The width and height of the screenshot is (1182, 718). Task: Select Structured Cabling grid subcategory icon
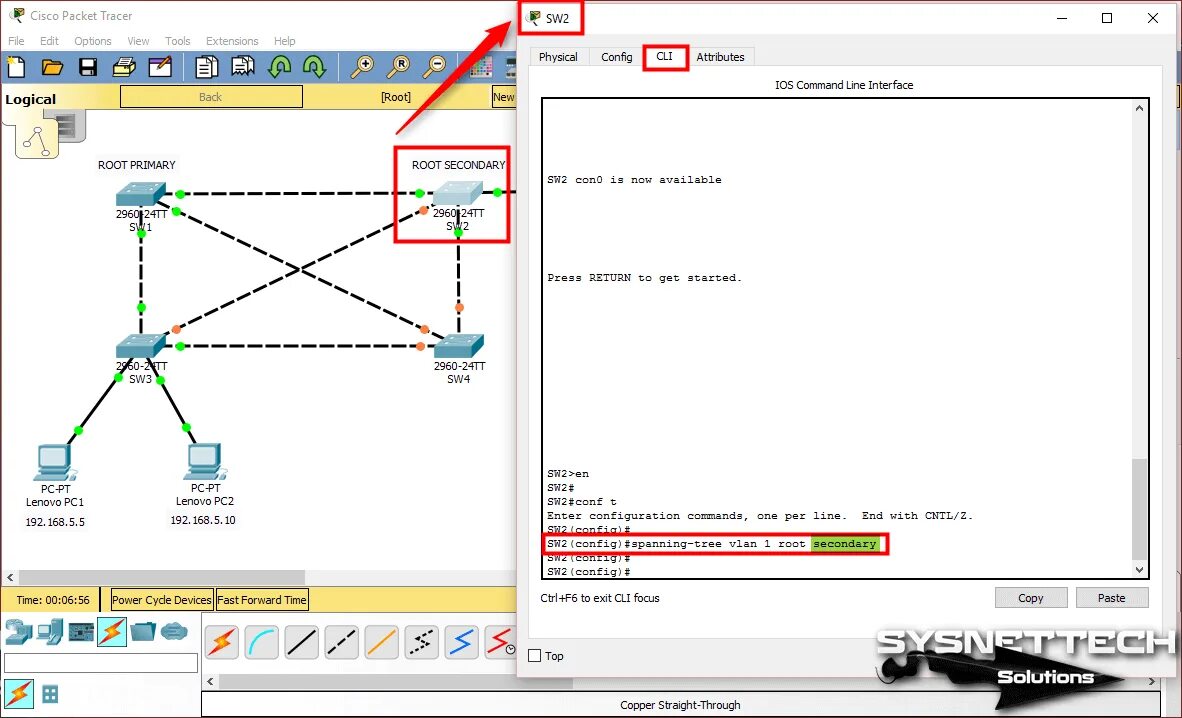tap(51, 694)
